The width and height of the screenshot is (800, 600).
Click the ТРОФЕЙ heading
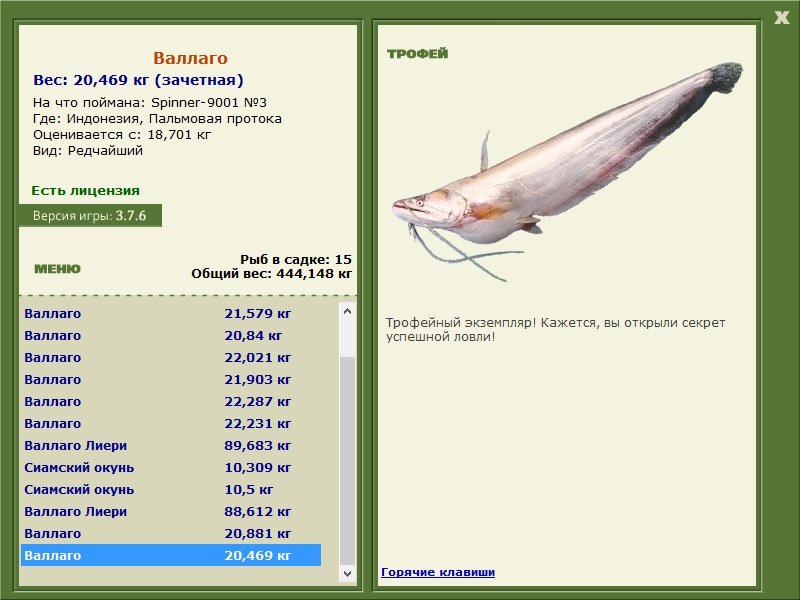coord(417,54)
